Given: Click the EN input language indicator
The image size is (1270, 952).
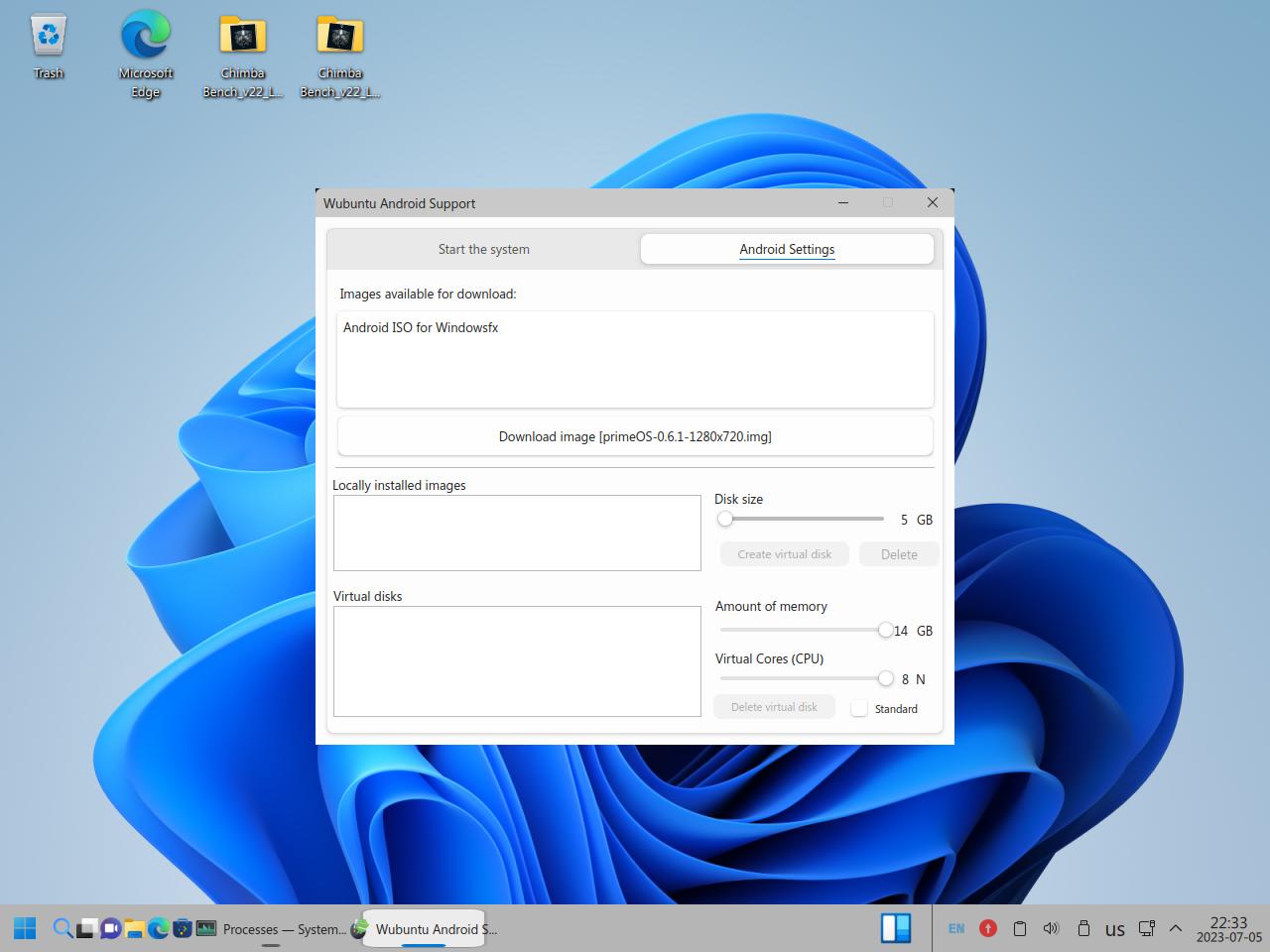Looking at the screenshot, I should (x=956, y=929).
